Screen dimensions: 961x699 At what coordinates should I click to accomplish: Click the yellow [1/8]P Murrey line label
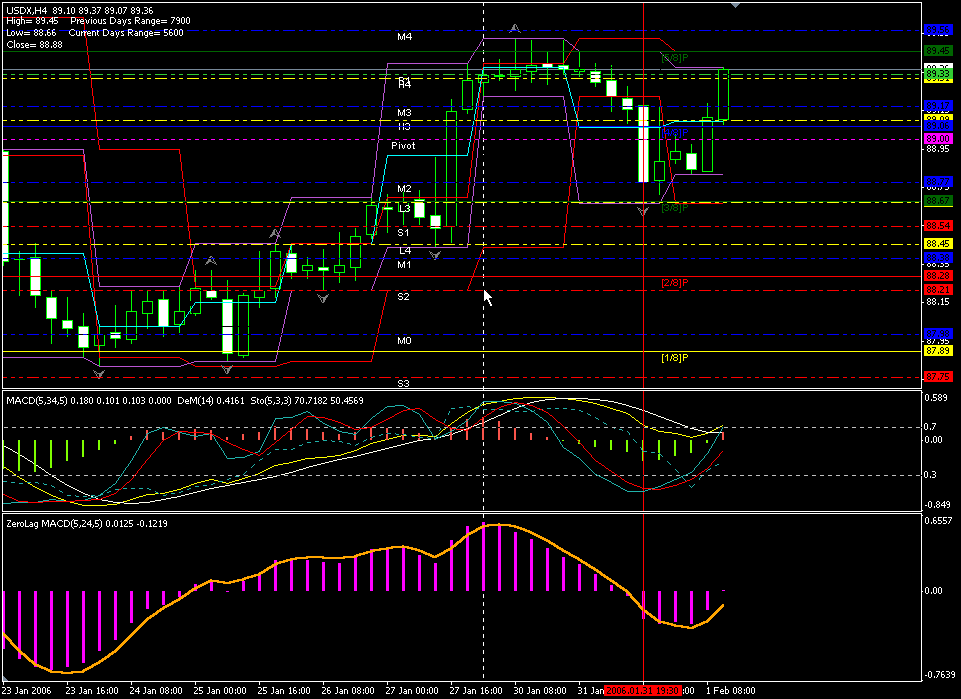674,358
